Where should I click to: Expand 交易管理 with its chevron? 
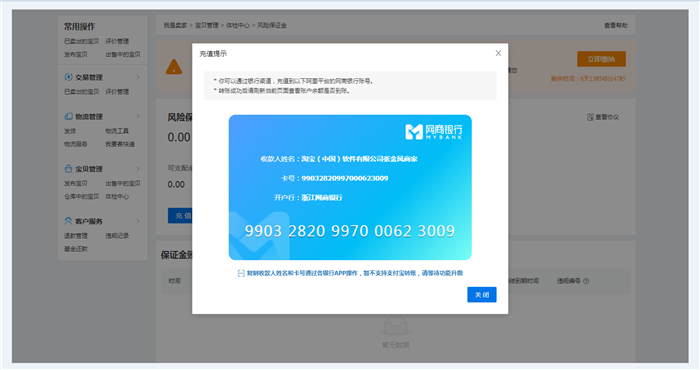tap(138, 77)
